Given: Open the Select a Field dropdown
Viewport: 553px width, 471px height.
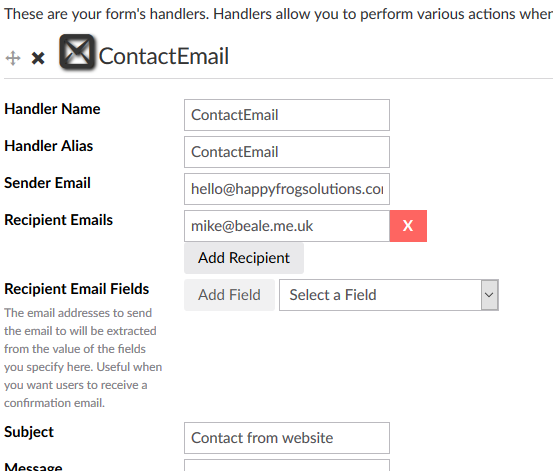Looking at the screenshot, I should (x=389, y=295).
